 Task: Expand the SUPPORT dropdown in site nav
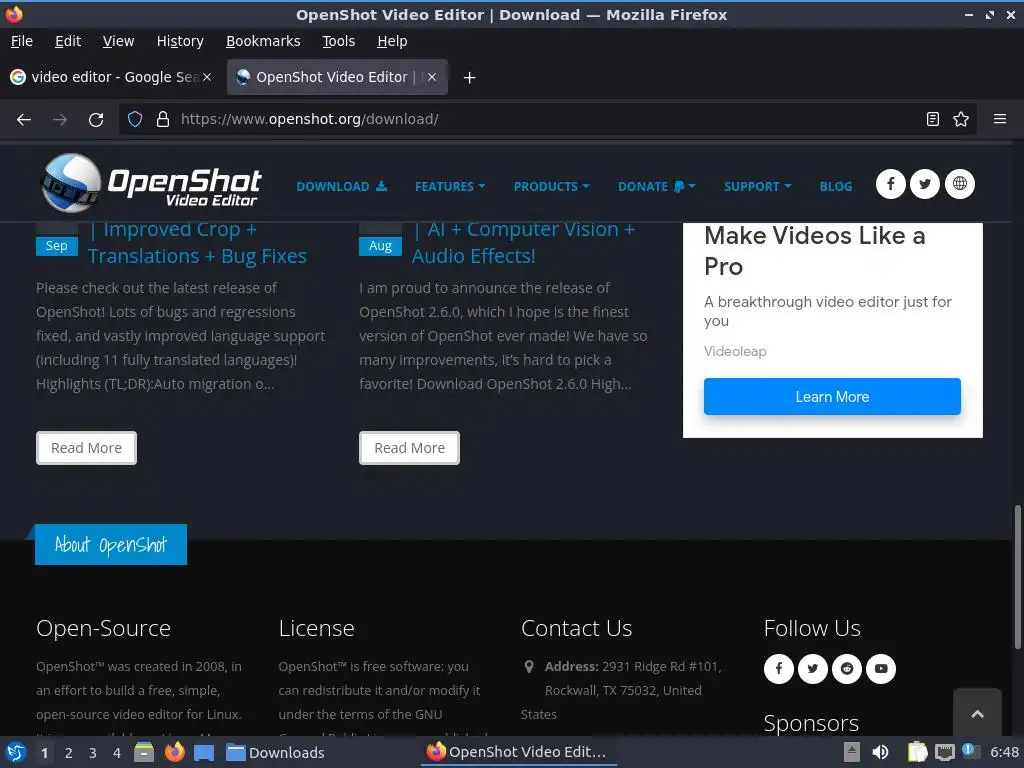click(758, 187)
